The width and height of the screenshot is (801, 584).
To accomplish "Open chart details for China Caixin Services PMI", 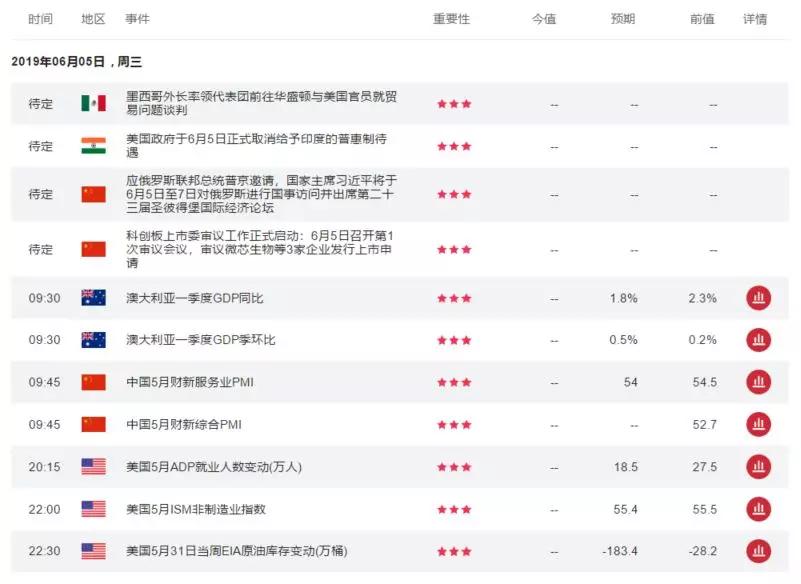I will 758,382.
